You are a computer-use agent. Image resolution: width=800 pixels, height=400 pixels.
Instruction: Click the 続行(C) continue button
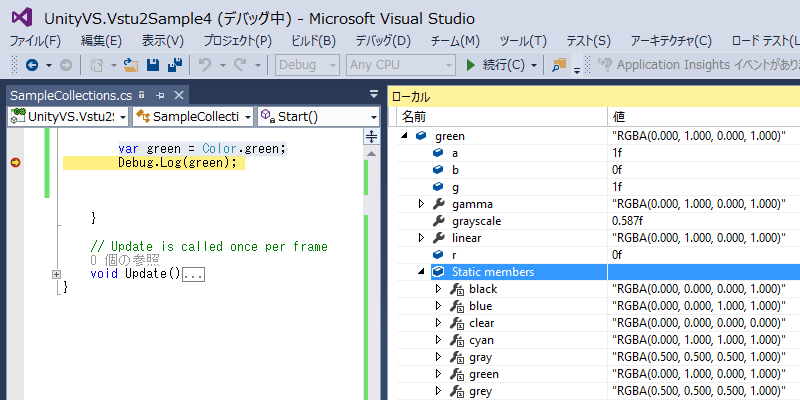[495, 65]
